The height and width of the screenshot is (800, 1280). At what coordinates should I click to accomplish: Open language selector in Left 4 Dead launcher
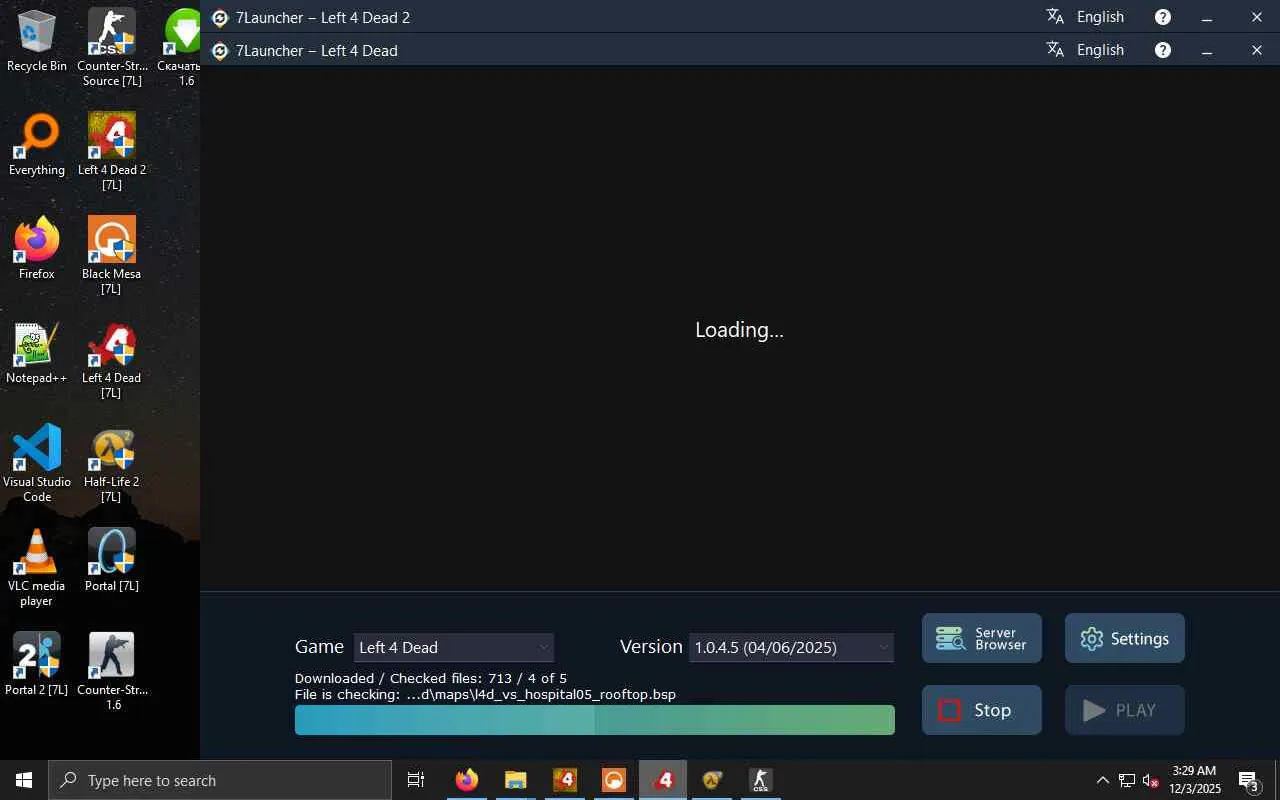click(x=1086, y=50)
